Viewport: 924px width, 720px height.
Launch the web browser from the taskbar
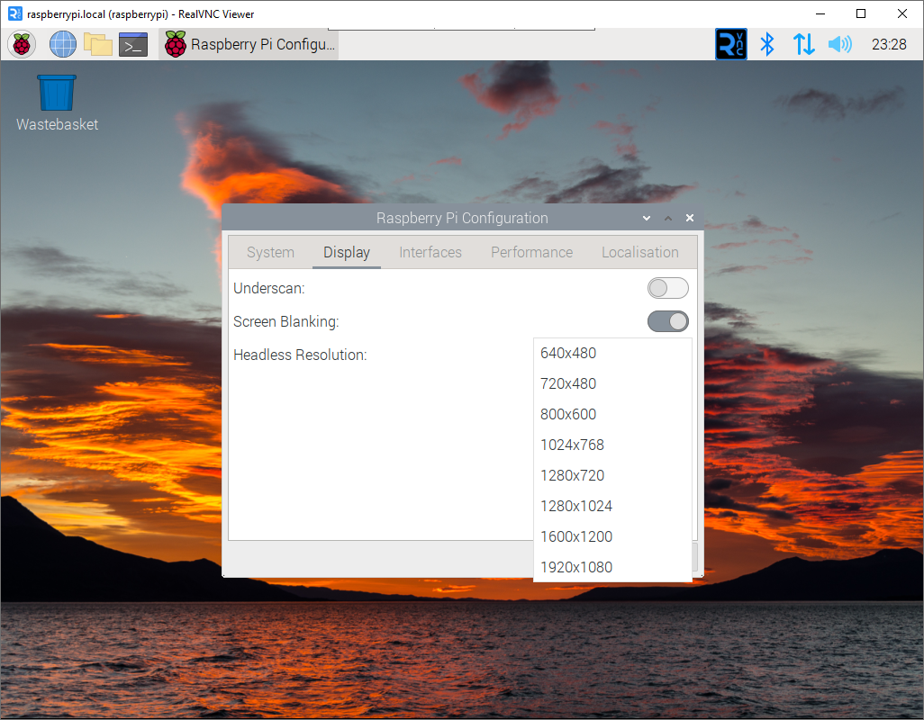tap(62, 44)
